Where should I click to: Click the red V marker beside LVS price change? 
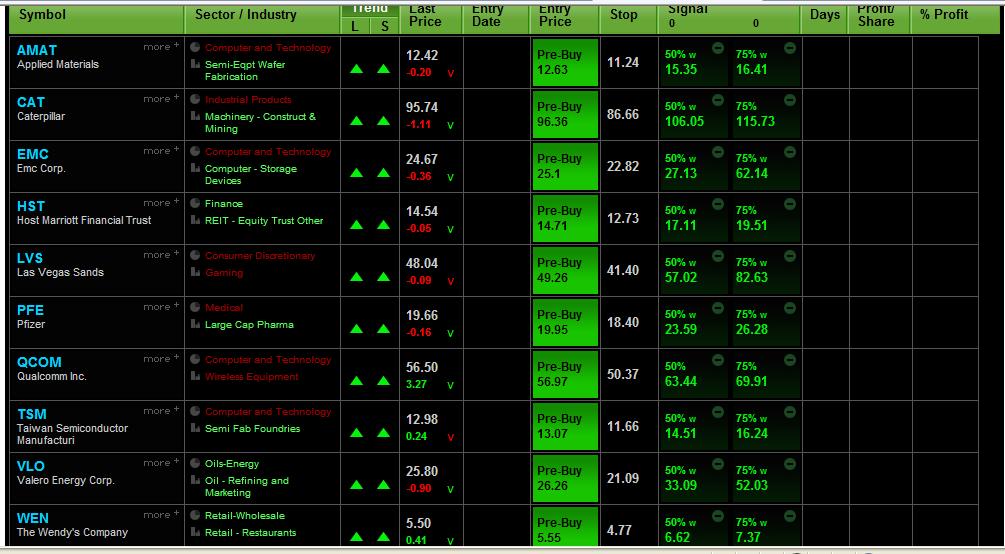(451, 281)
